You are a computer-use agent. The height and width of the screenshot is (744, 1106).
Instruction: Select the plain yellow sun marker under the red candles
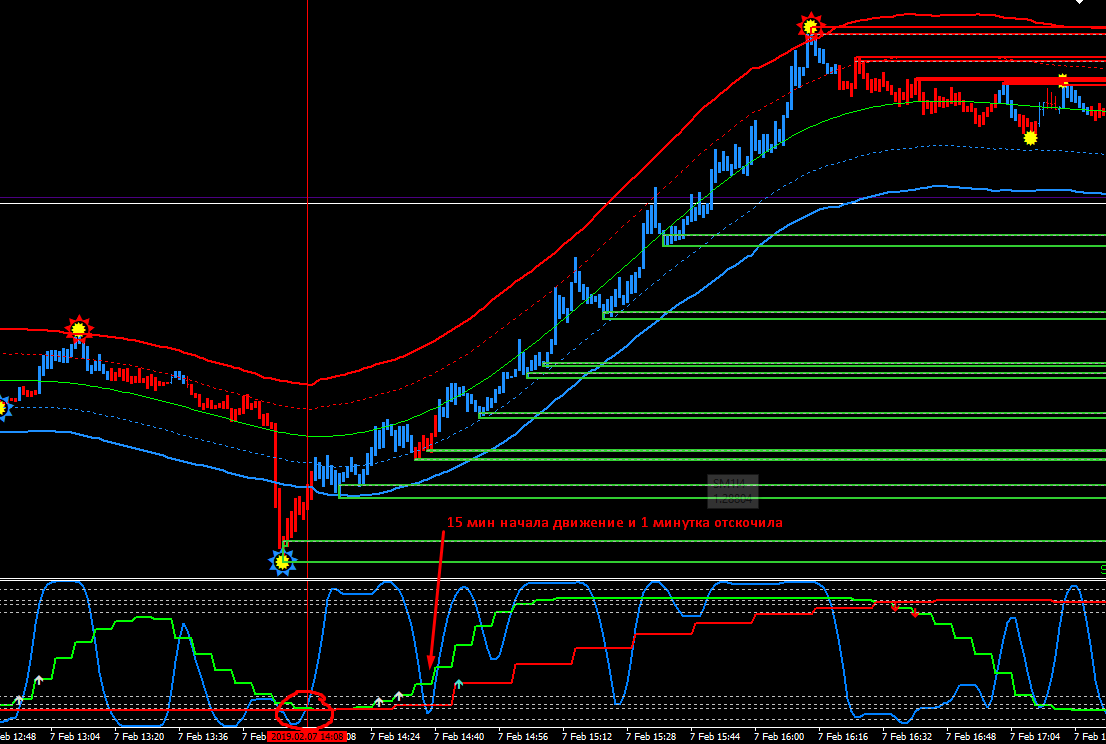(x=1031, y=138)
